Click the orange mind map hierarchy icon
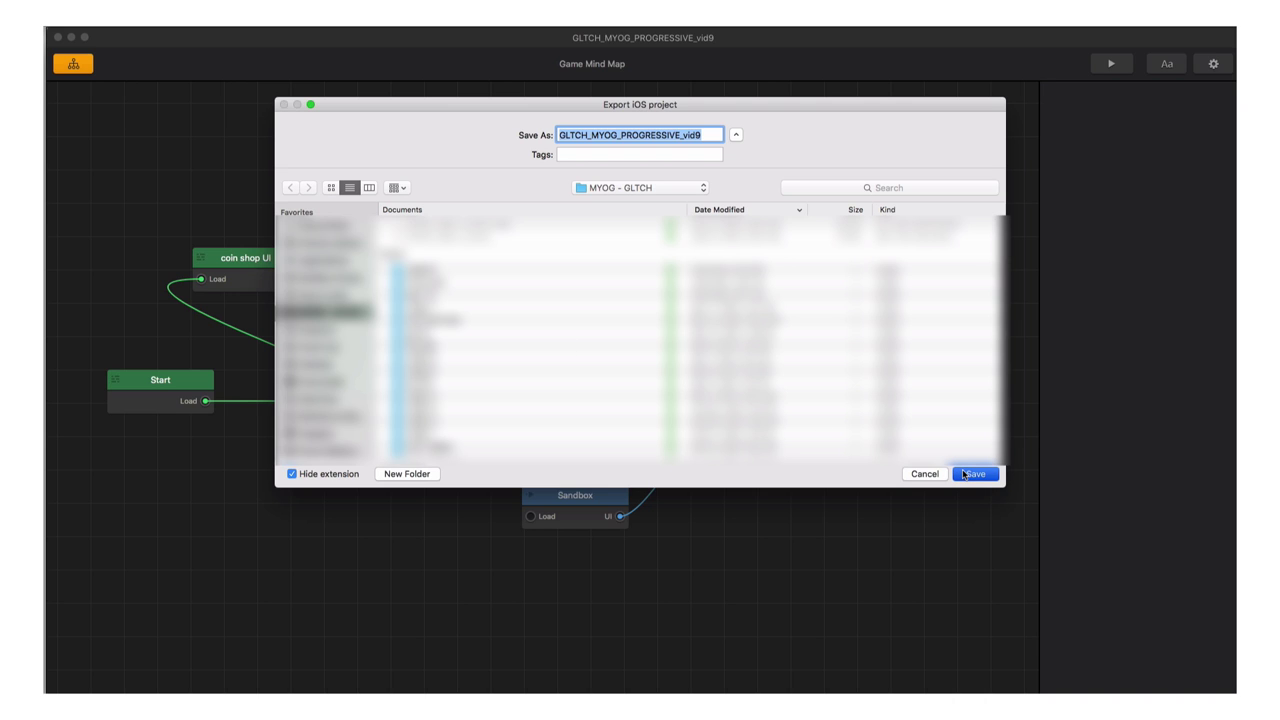Image resolution: width=1280 pixels, height=720 pixels. [73, 64]
